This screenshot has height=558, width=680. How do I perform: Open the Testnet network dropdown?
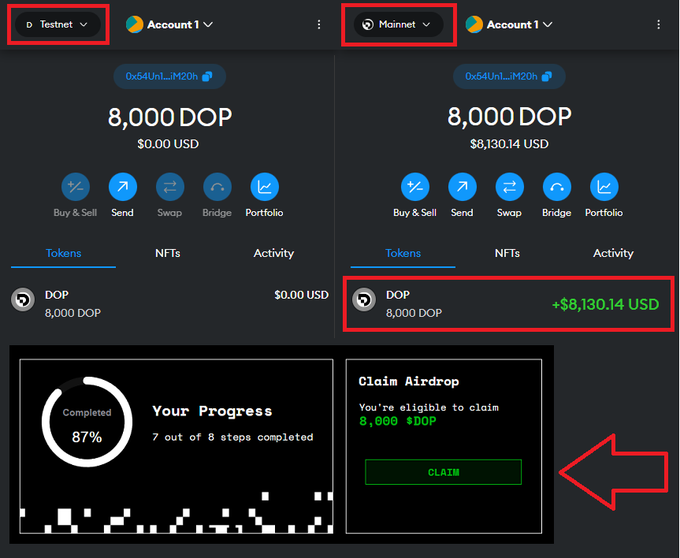pyautogui.click(x=58, y=25)
